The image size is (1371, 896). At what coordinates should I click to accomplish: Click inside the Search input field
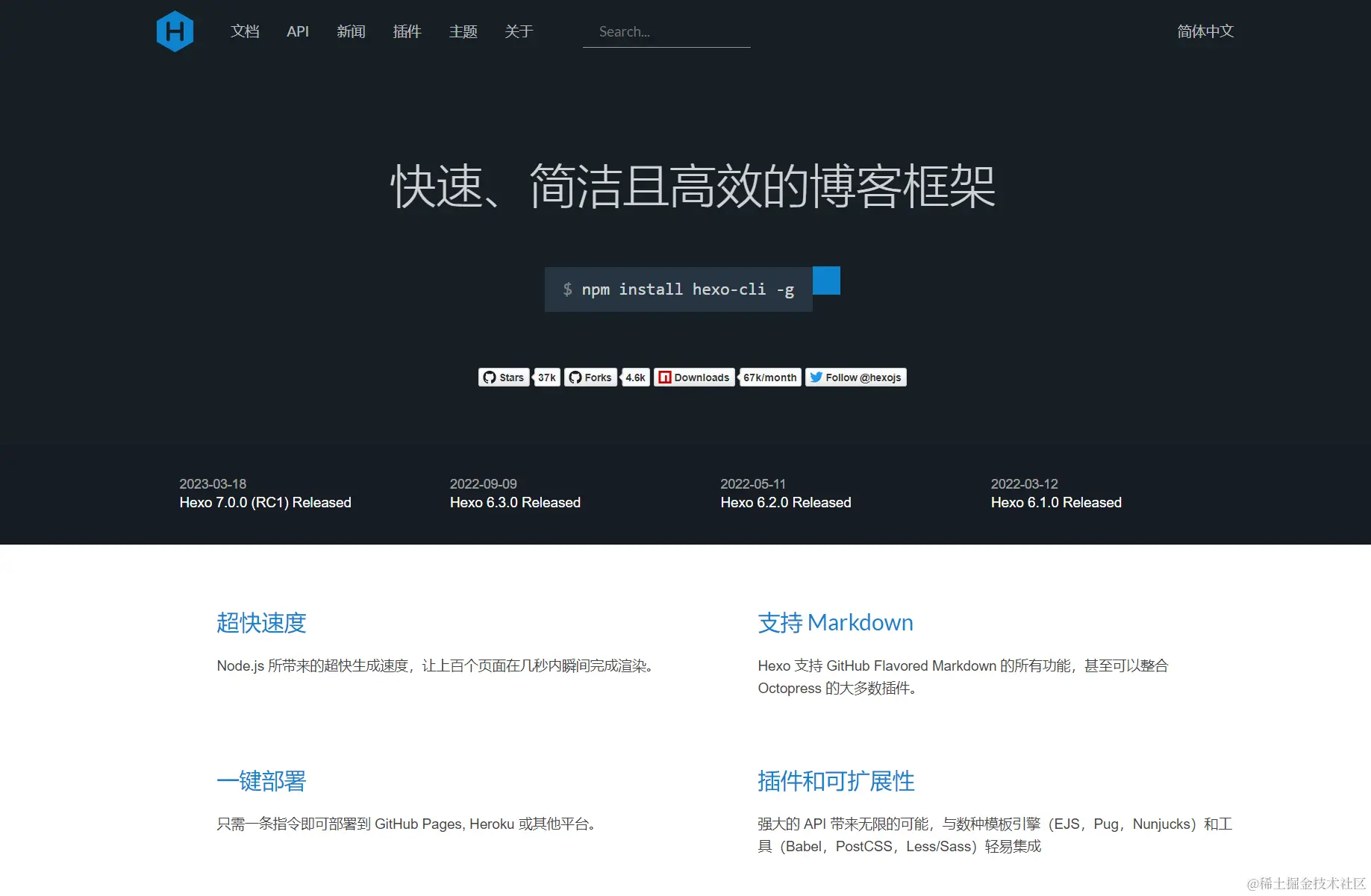point(666,31)
